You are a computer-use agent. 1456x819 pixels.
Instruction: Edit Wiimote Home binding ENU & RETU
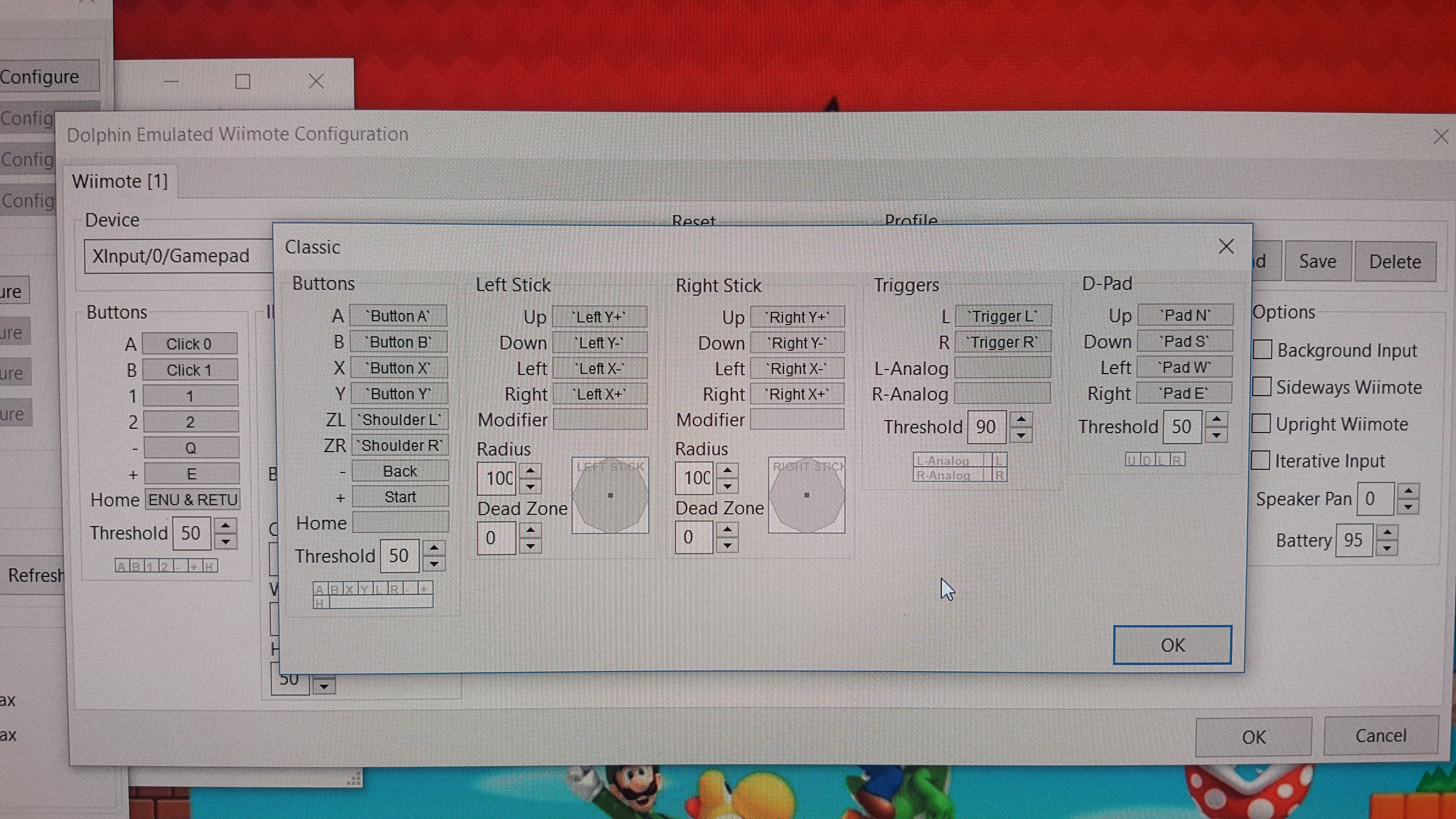193,500
